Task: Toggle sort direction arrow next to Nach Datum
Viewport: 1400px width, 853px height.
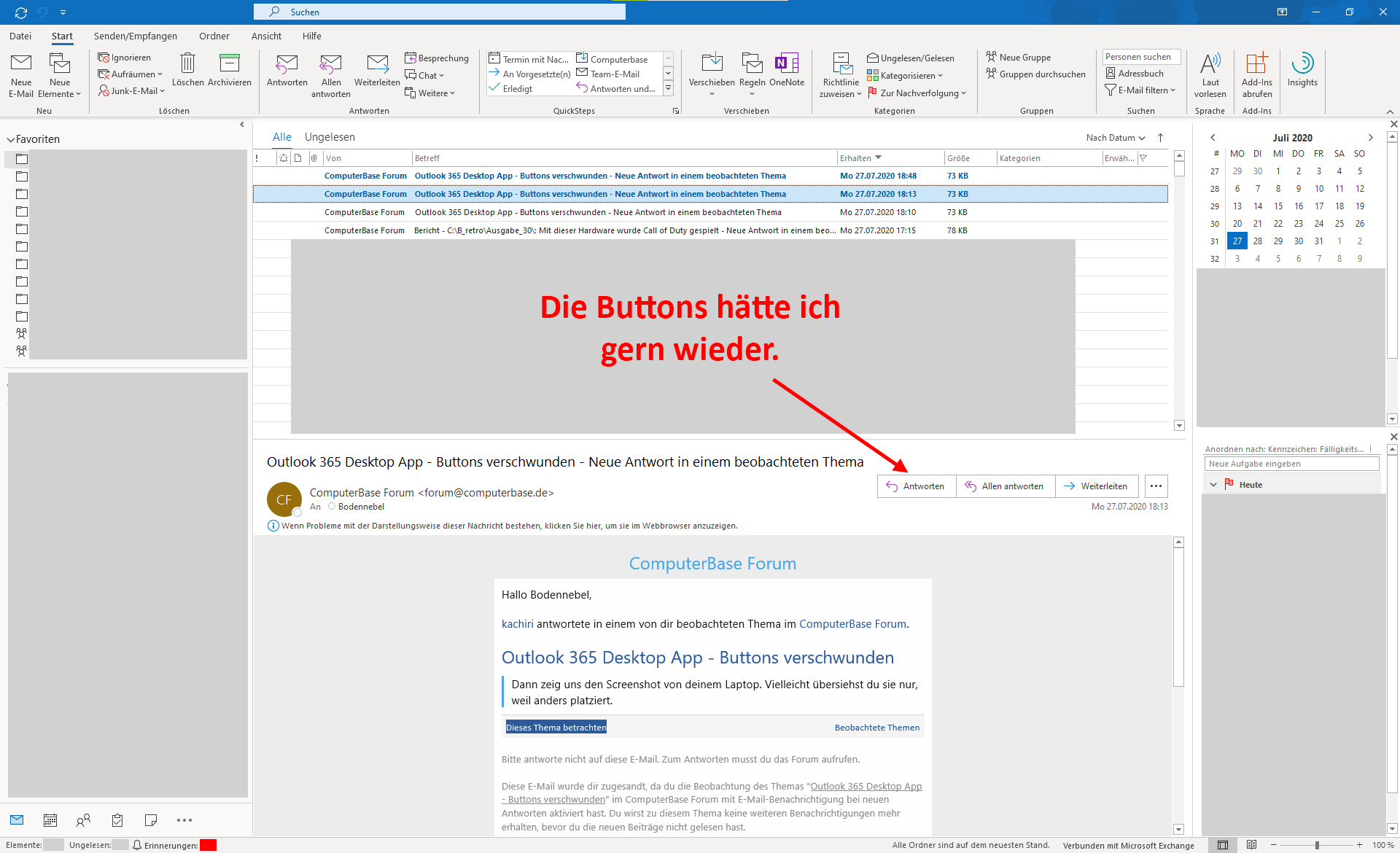Action: coord(1160,138)
